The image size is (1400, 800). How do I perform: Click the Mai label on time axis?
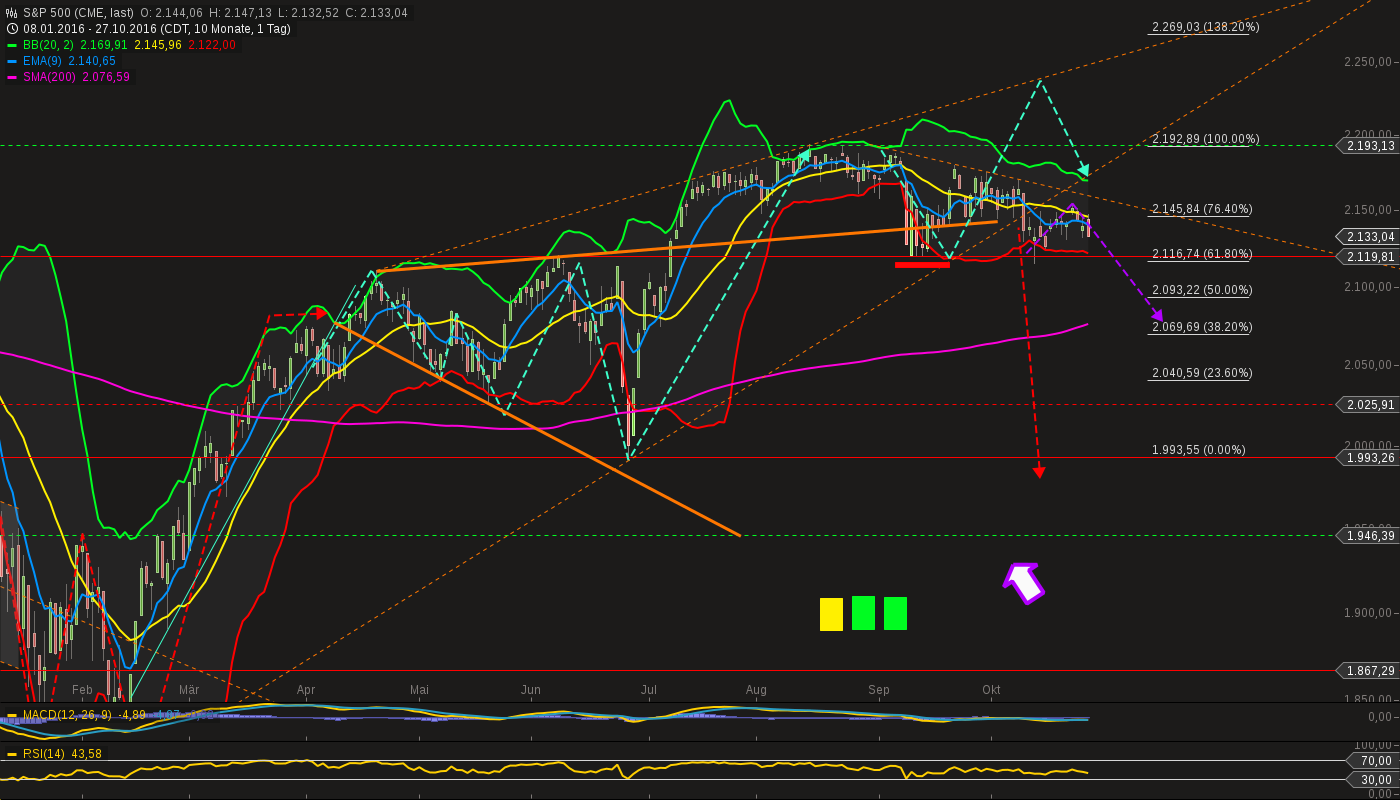tap(419, 690)
